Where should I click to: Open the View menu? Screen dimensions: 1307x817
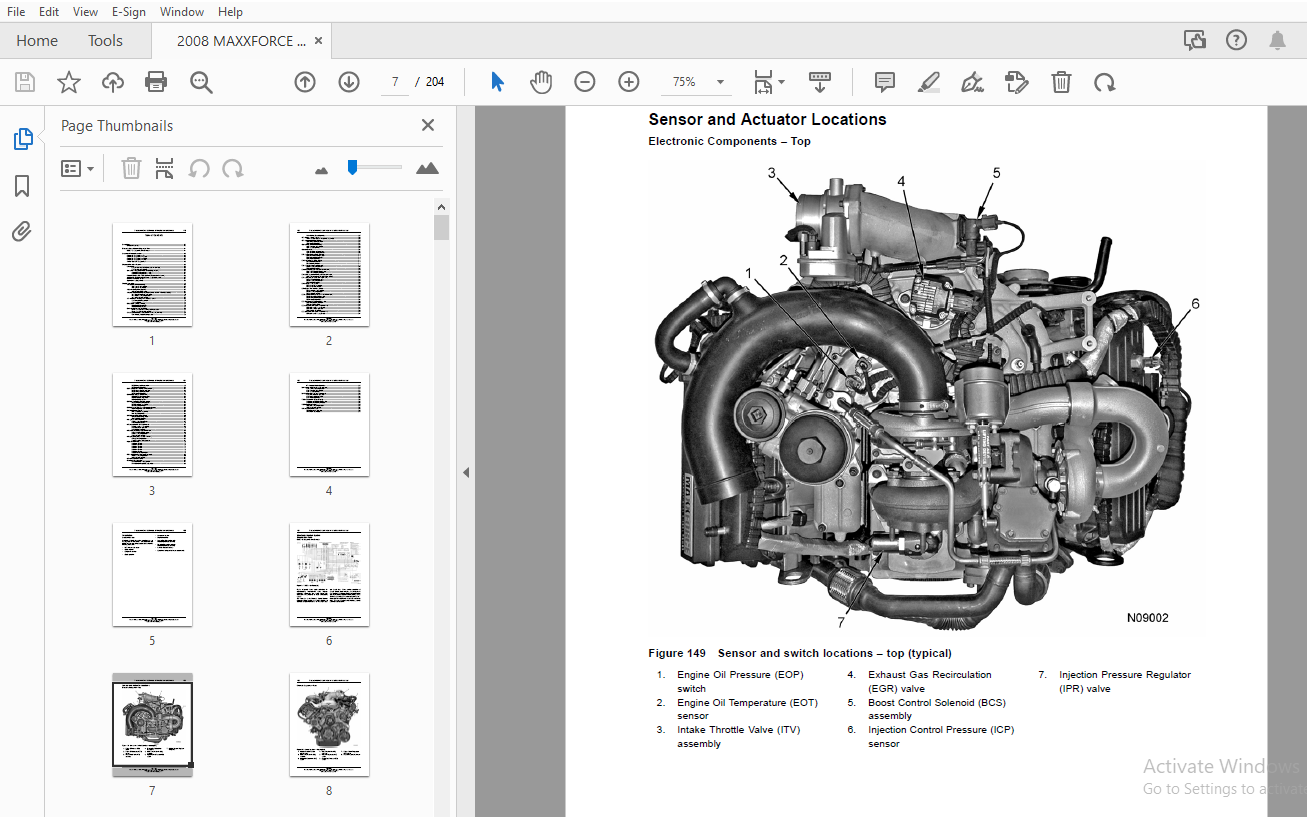[86, 12]
